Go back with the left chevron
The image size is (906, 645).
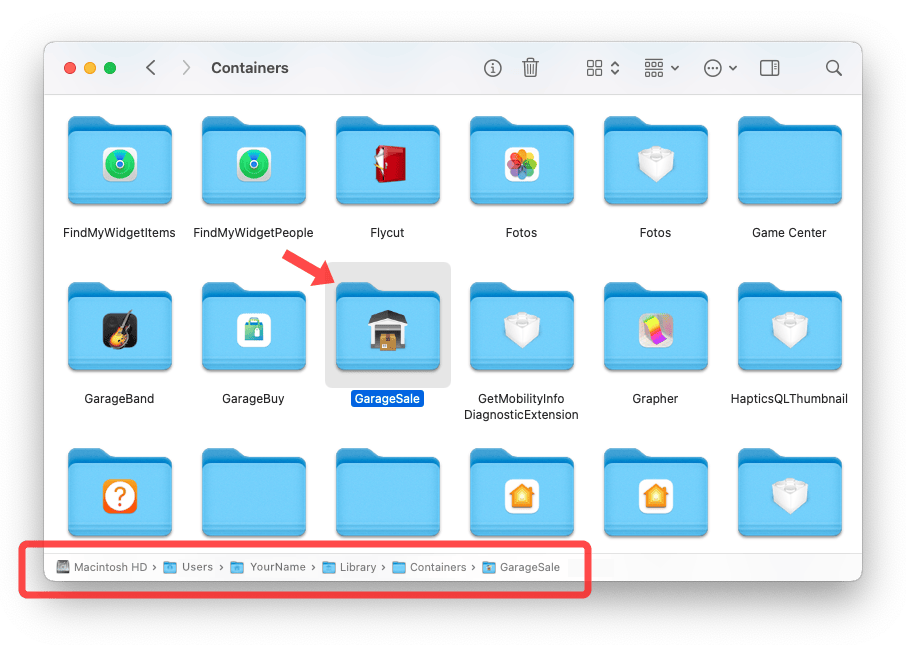pyautogui.click(x=151, y=68)
